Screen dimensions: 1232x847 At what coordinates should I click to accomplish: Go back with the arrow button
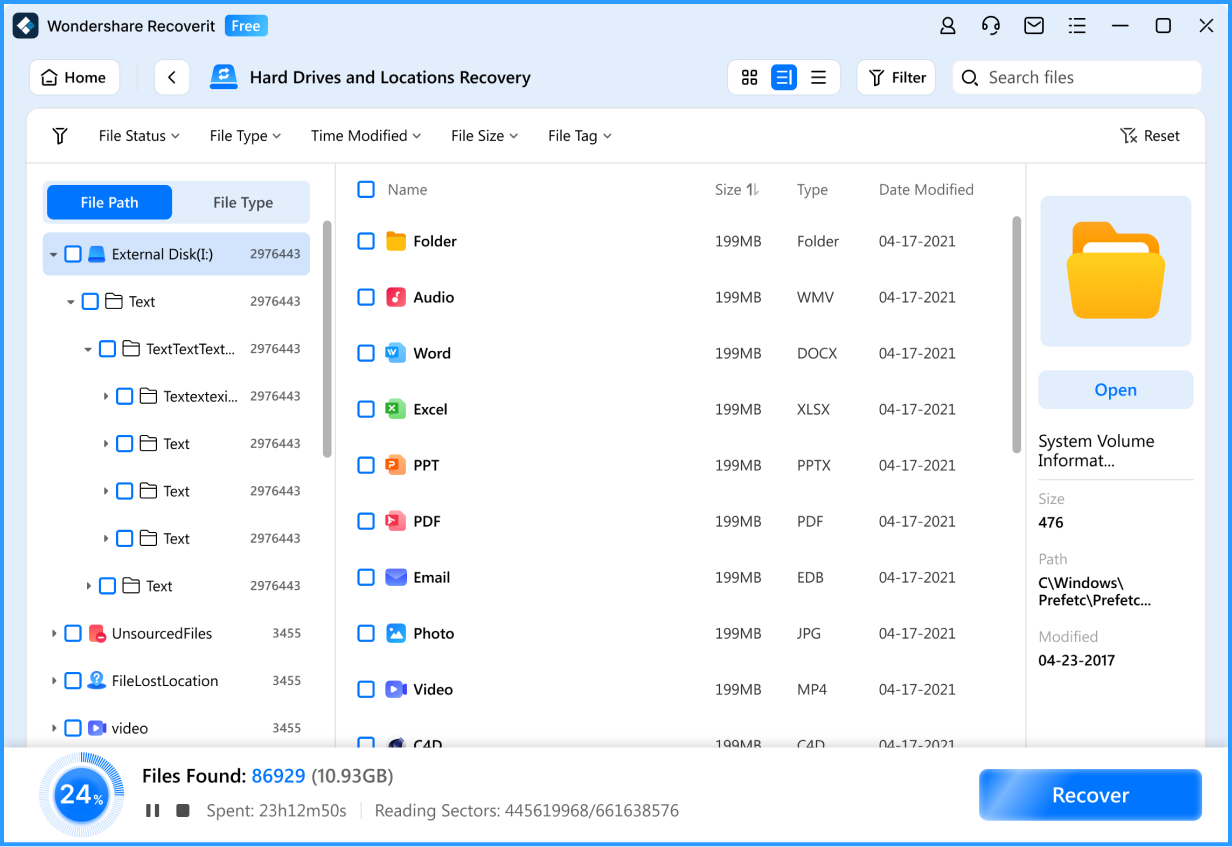pyautogui.click(x=172, y=77)
